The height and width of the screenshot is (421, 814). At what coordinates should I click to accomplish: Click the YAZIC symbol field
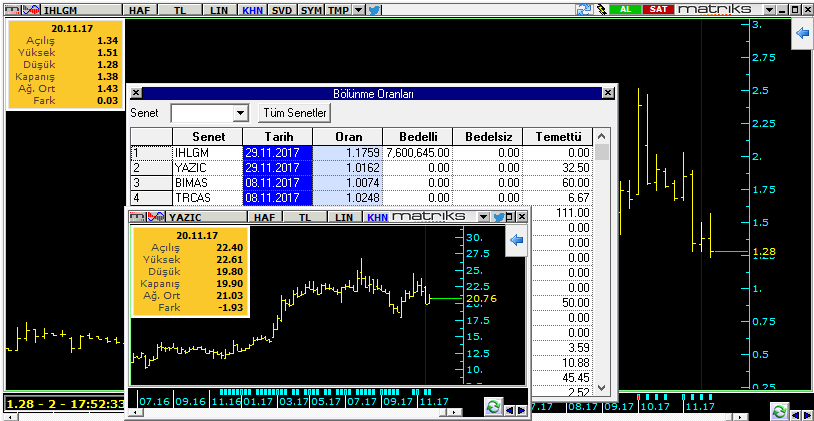[x=206, y=217]
